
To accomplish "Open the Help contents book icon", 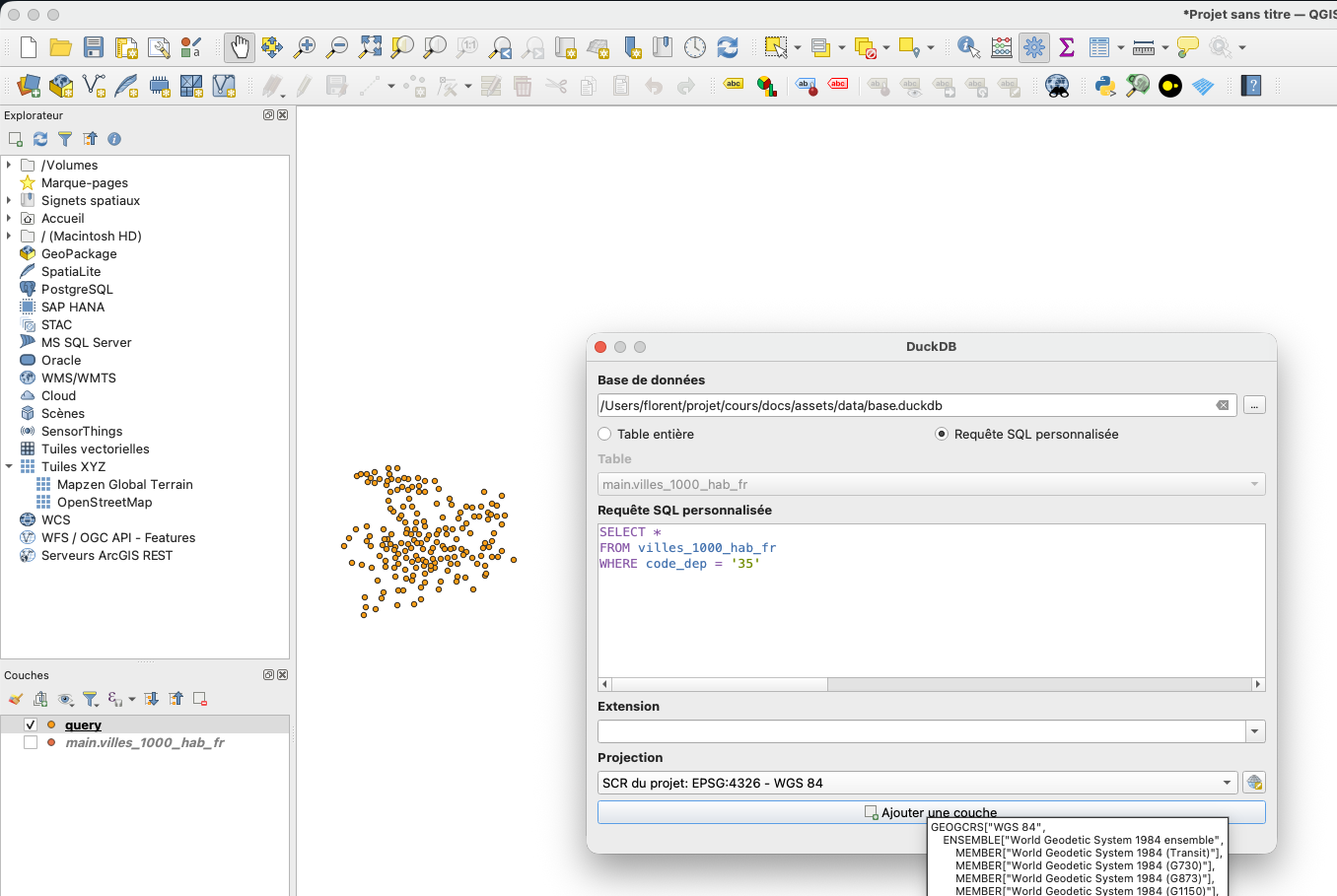I will (x=1251, y=86).
